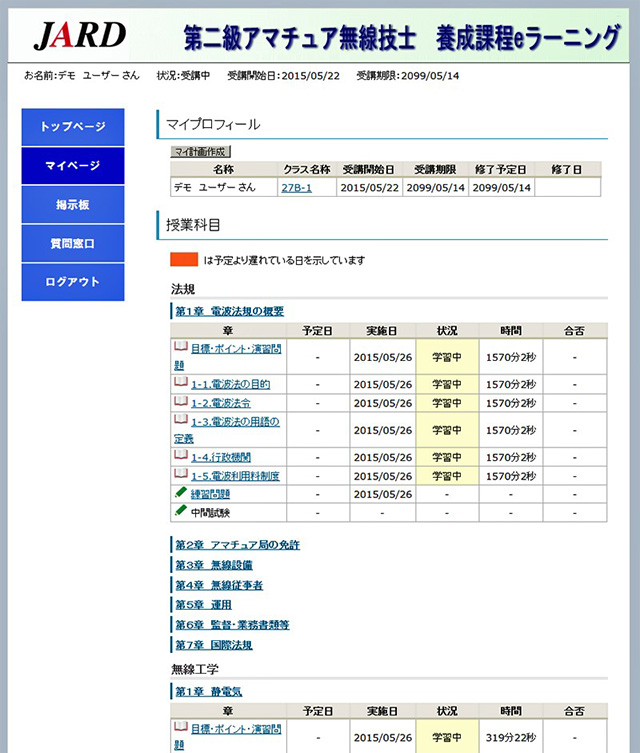Click the 合否 column header in 法規 table
This screenshot has width=640, height=753.
click(x=574, y=331)
